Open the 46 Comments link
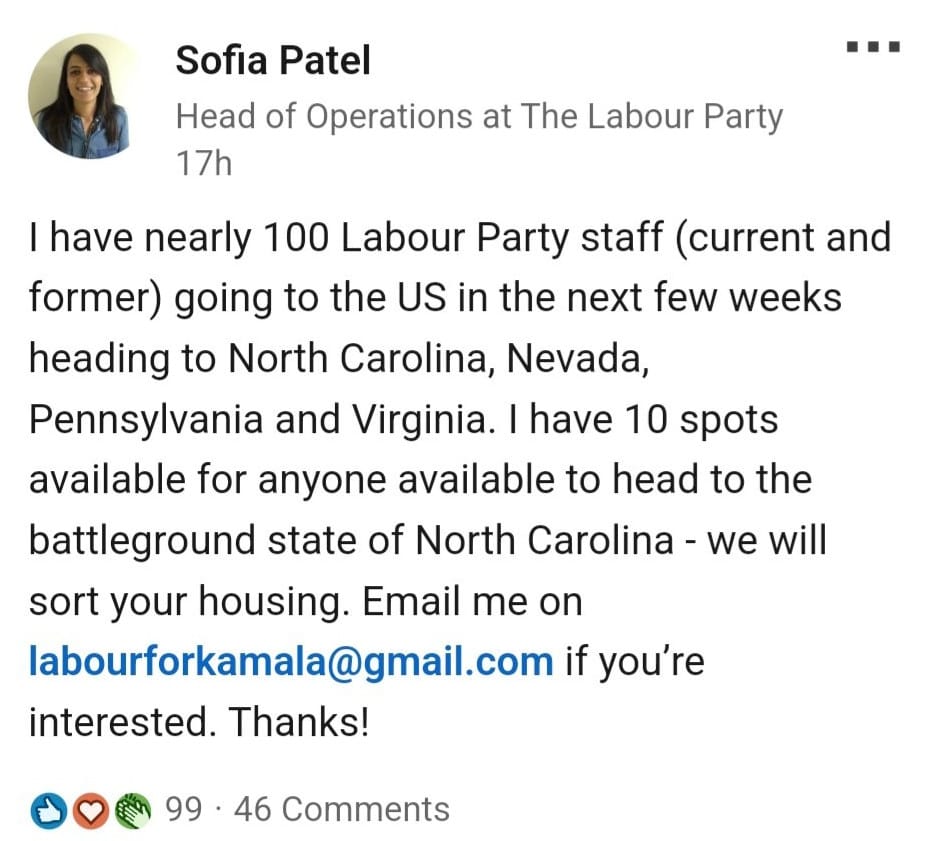This screenshot has width=928, height=841. 341,809
